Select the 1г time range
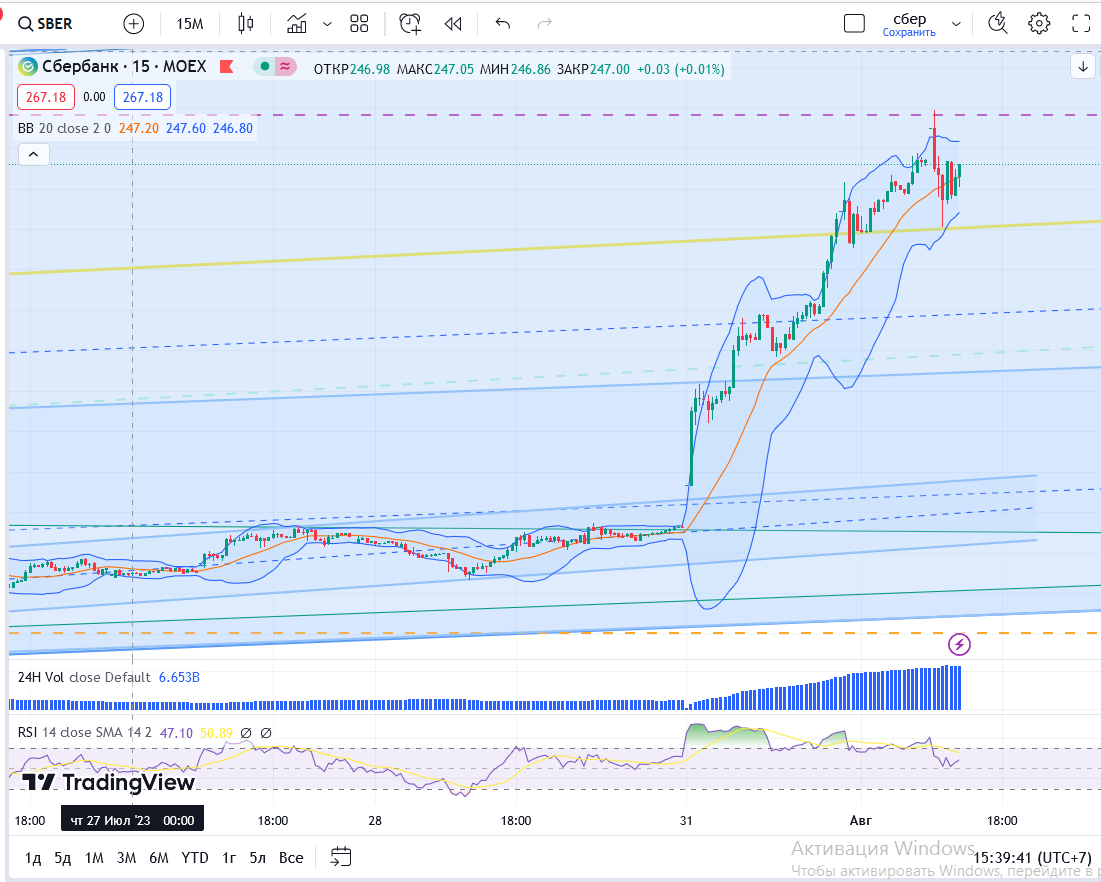This screenshot has width=1101, height=882. pos(229,857)
